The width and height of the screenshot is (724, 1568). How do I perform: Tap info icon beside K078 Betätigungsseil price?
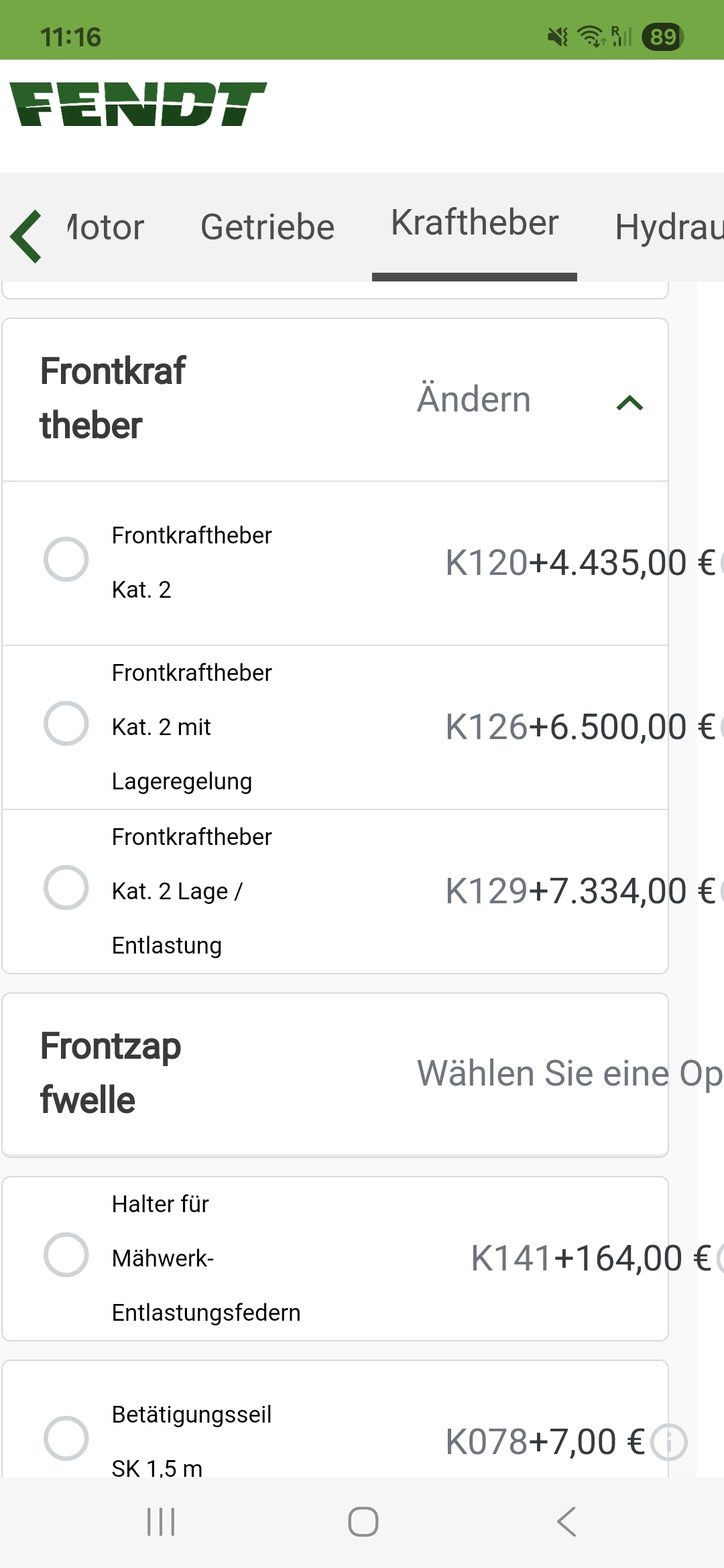669,1441
